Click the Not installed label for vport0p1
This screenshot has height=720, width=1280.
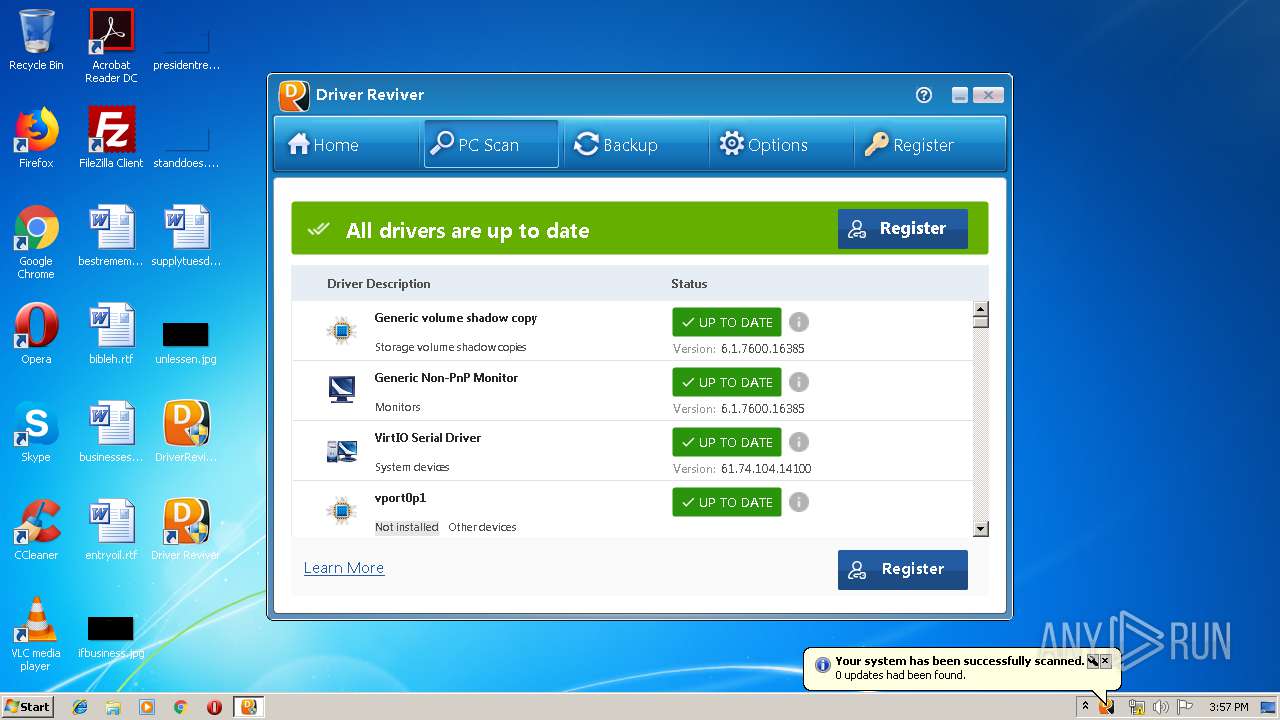407,527
